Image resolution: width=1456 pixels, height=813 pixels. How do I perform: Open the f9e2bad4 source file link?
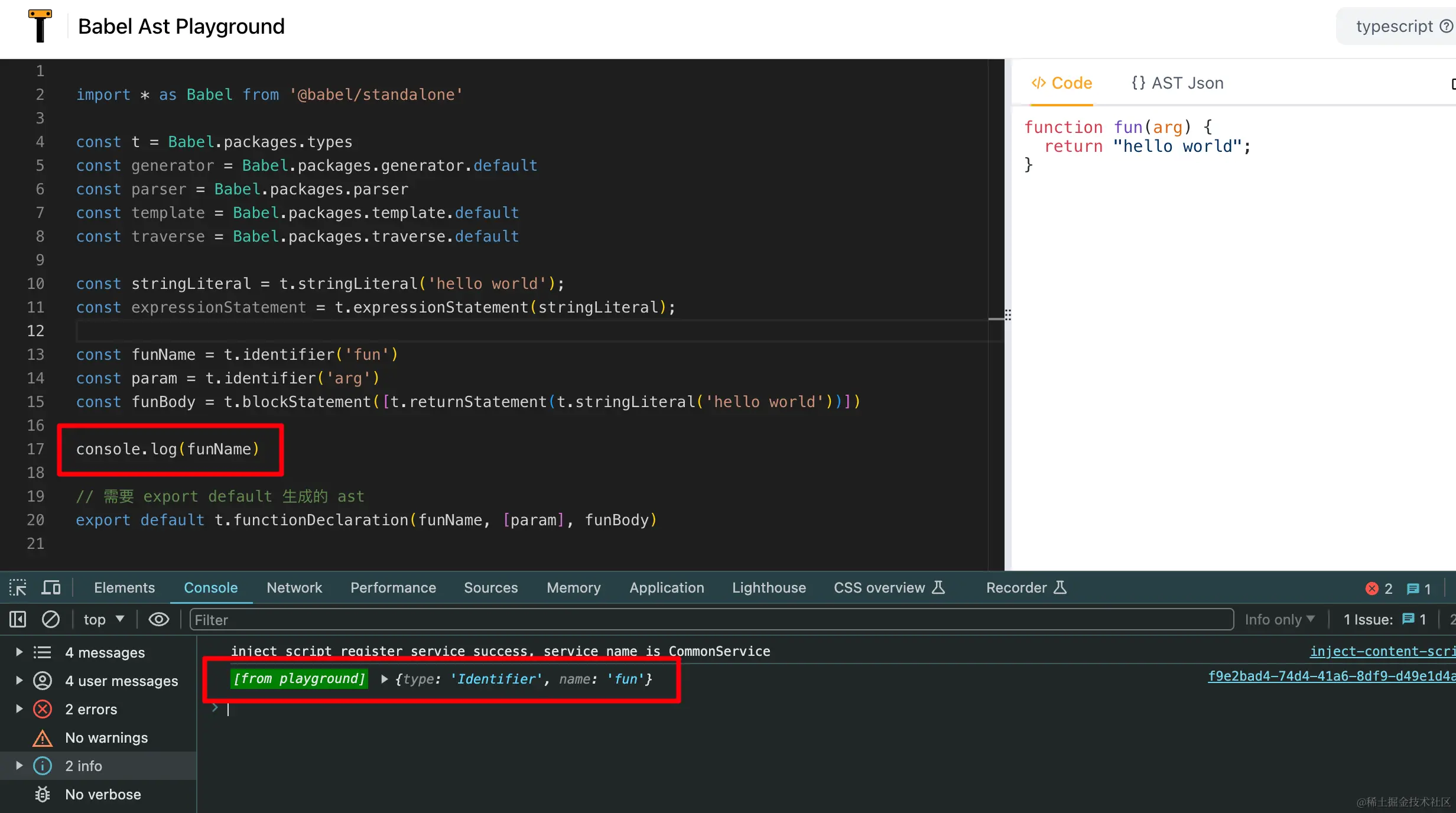click(1331, 676)
